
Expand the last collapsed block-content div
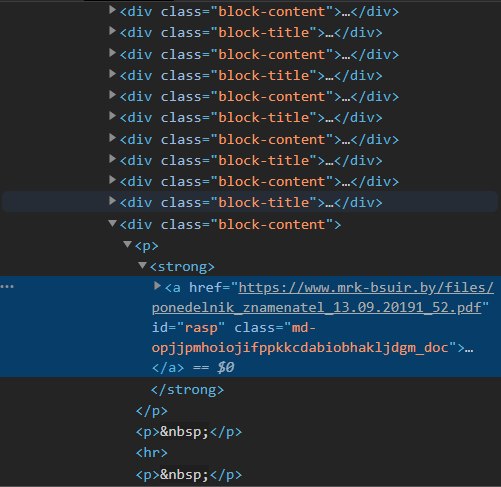click(113, 180)
